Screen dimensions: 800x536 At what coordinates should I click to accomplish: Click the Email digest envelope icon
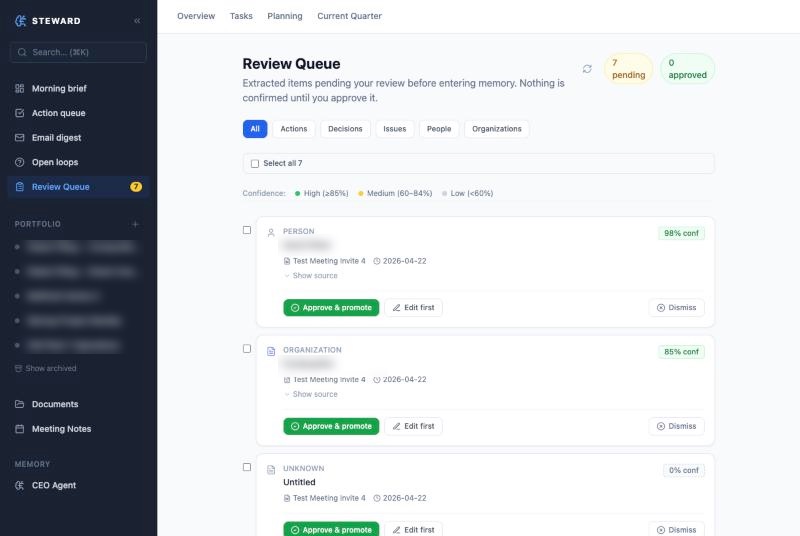(x=19, y=138)
